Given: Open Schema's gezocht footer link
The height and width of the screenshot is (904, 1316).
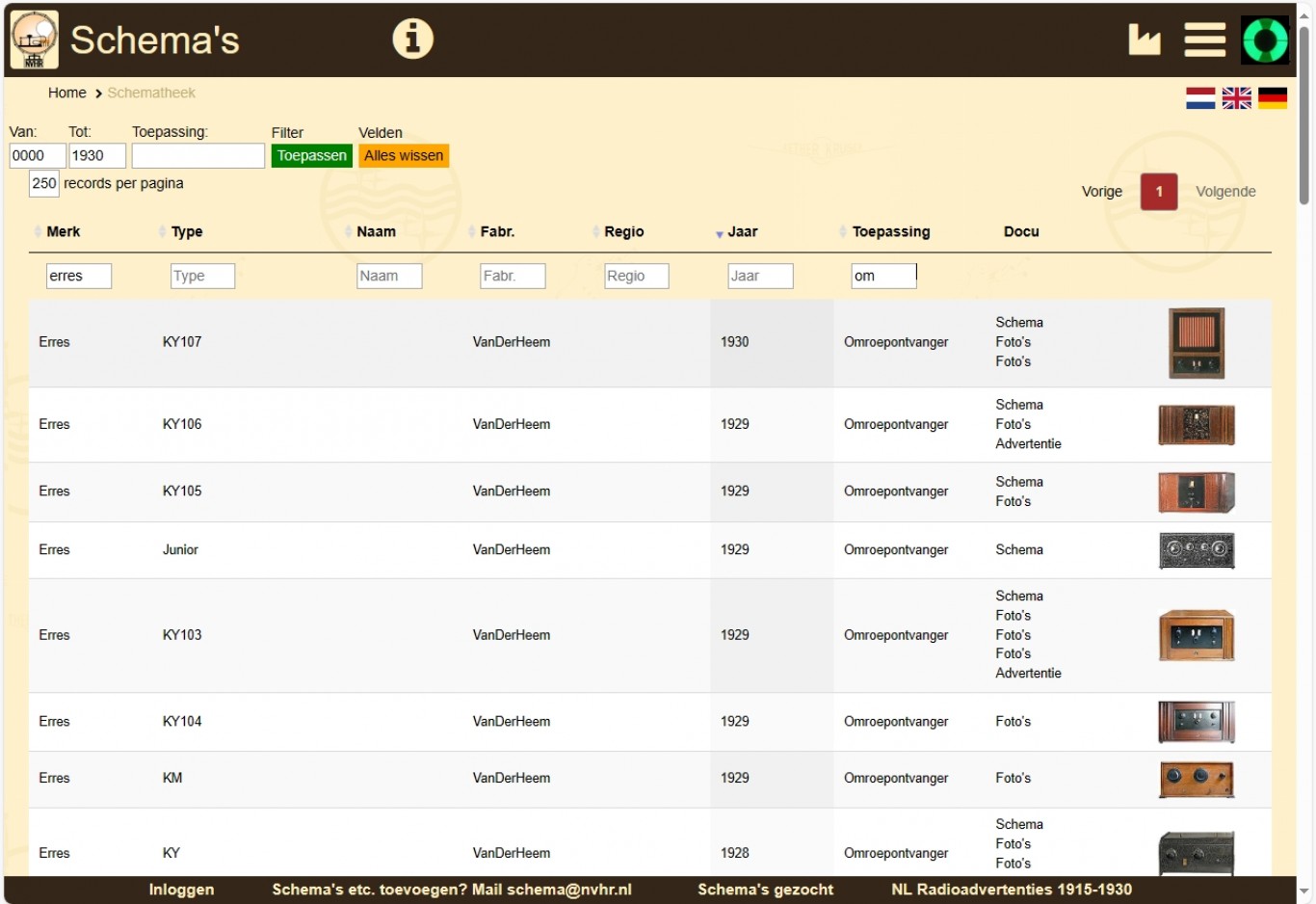Looking at the screenshot, I should 765,890.
